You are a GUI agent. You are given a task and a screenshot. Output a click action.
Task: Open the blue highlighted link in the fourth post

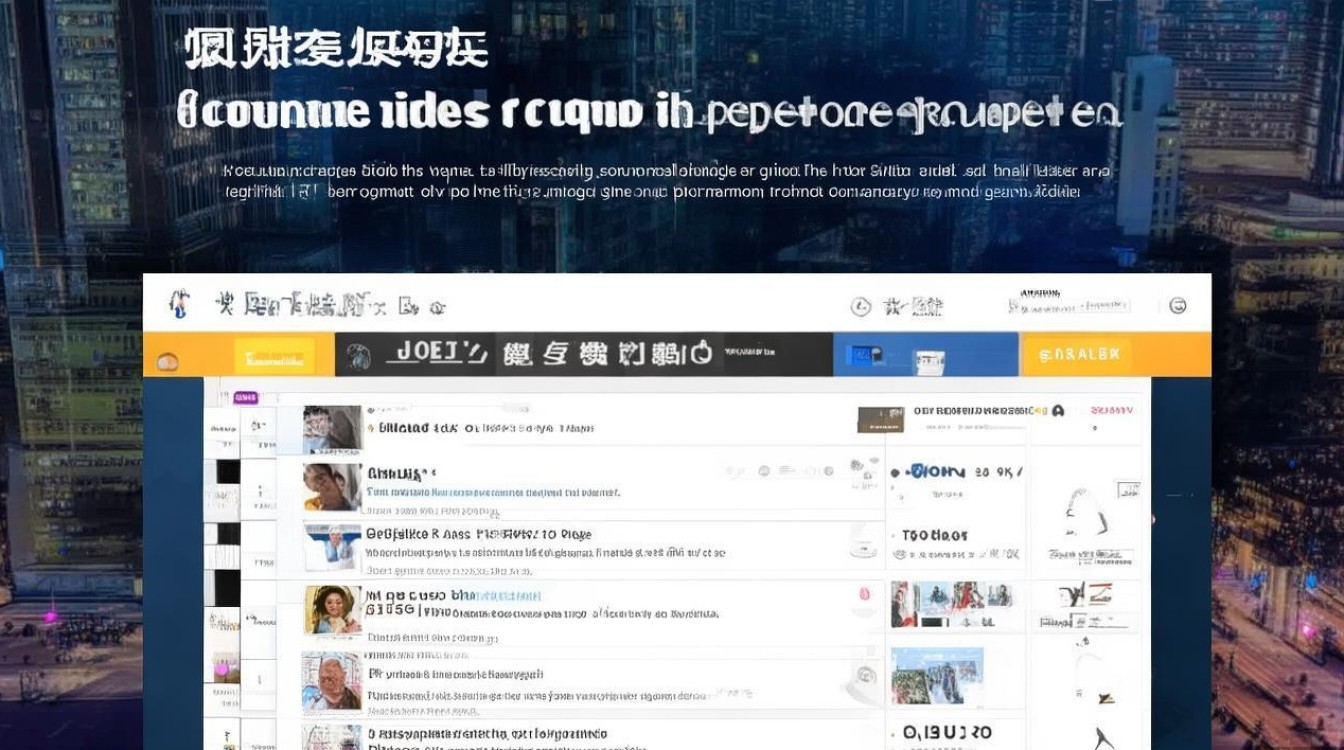point(500,596)
